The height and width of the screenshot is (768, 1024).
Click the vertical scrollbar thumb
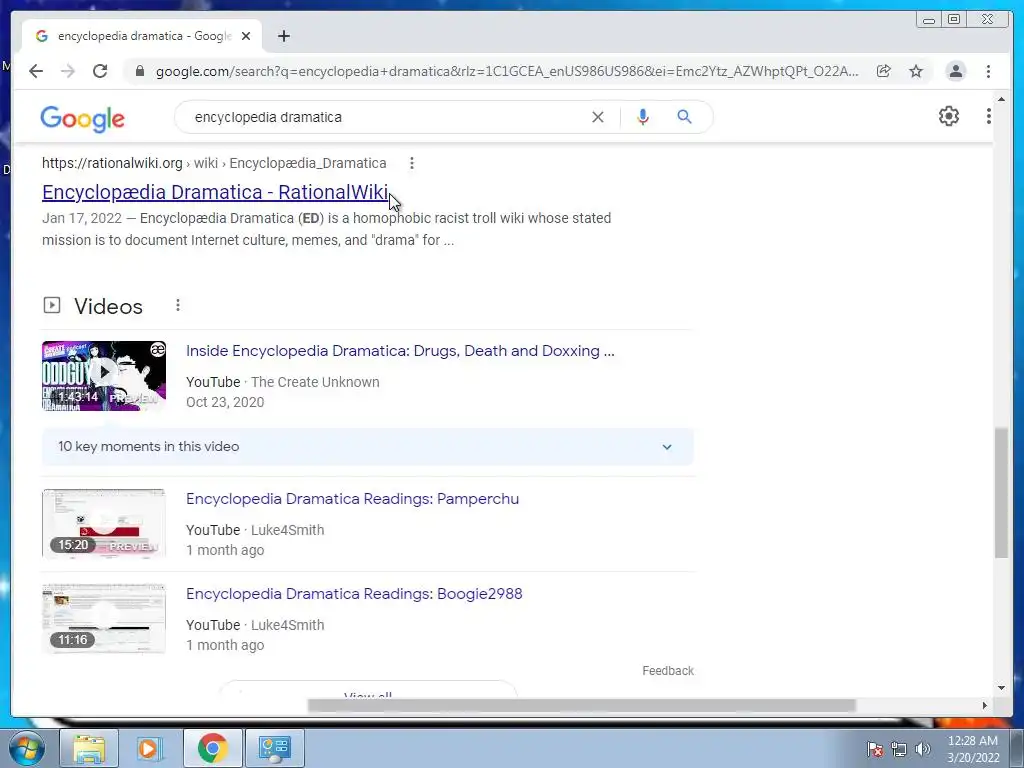1001,492
